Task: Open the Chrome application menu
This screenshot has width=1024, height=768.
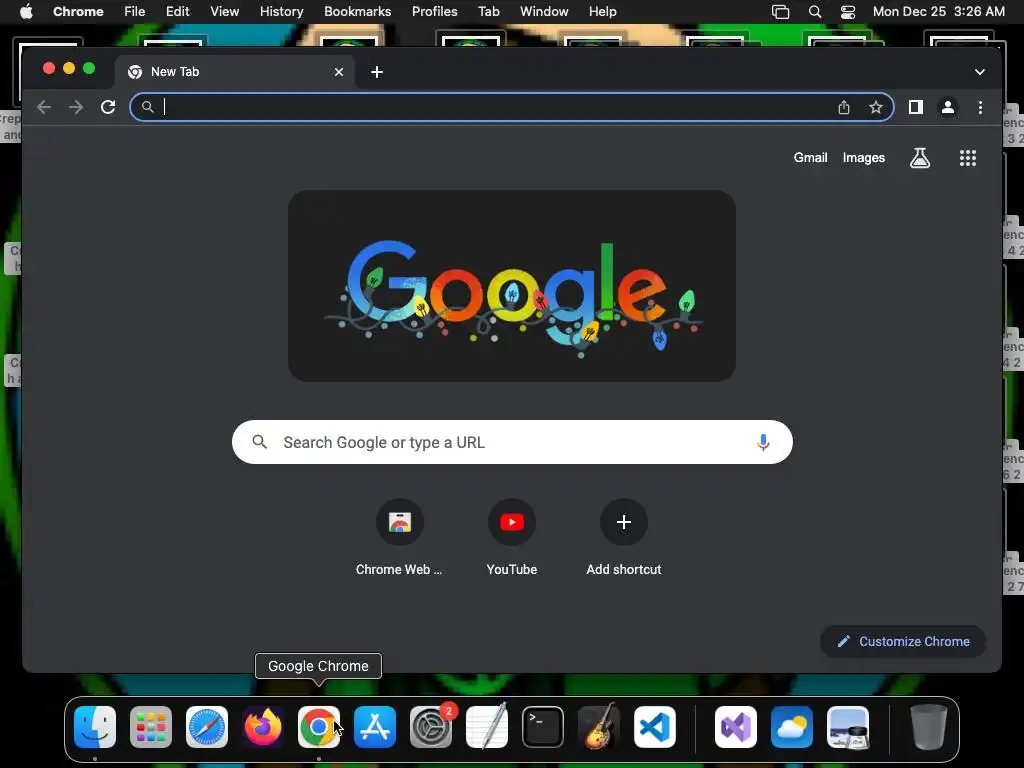Action: pyautogui.click(x=78, y=12)
